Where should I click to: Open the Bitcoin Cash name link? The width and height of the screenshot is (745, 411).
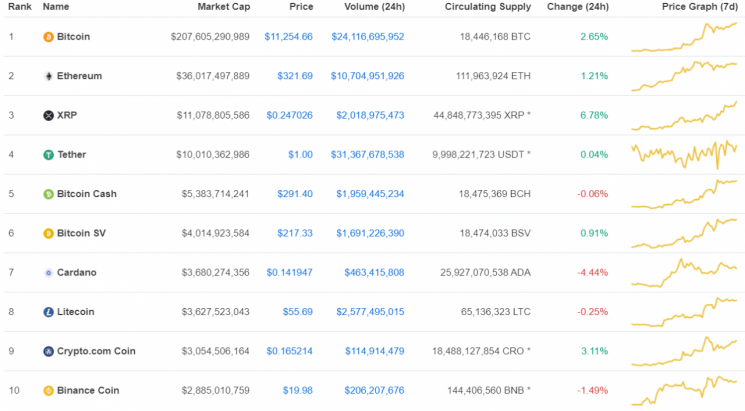(x=86, y=194)
